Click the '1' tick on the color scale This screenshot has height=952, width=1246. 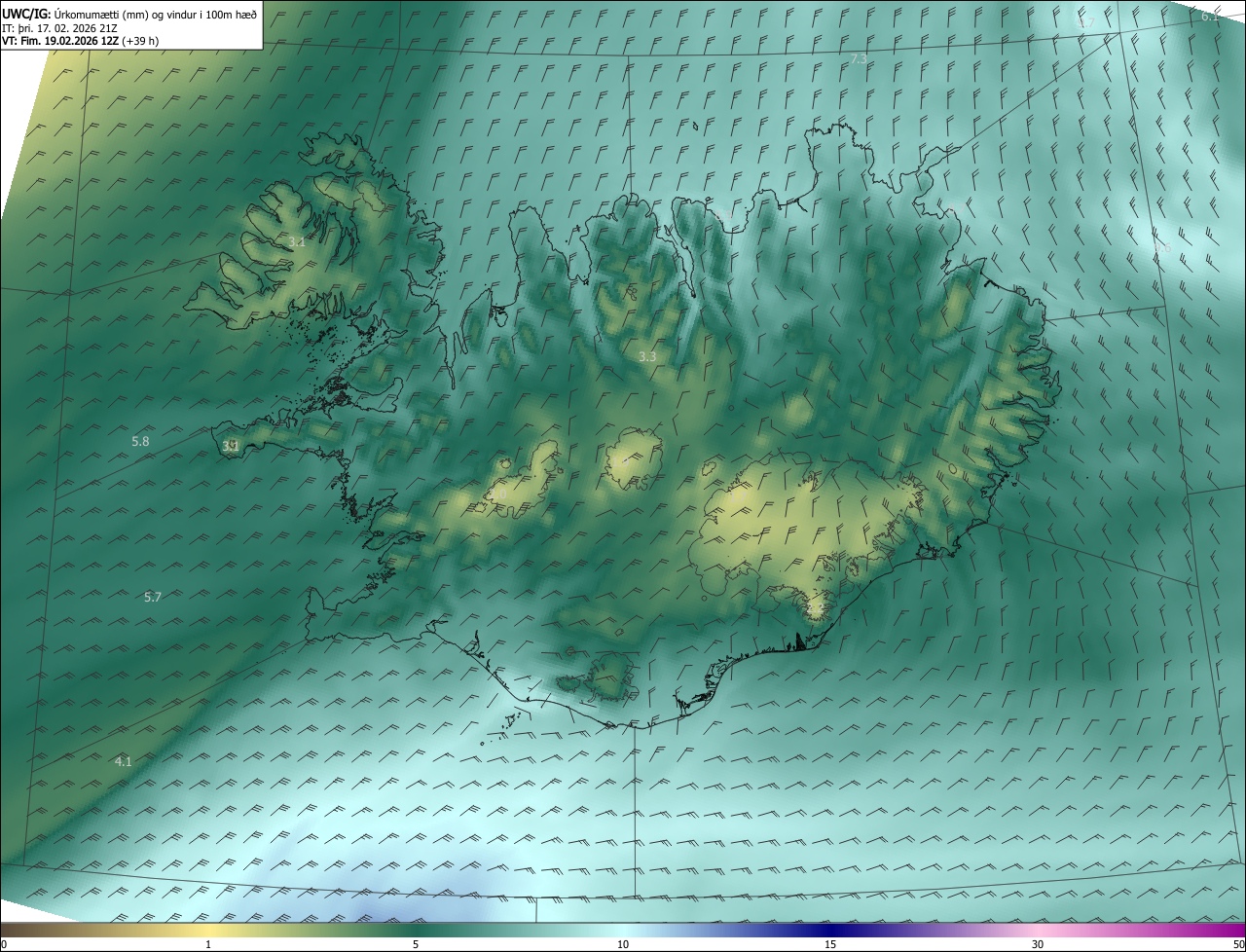pyautogui.click(x=208, y=944)
